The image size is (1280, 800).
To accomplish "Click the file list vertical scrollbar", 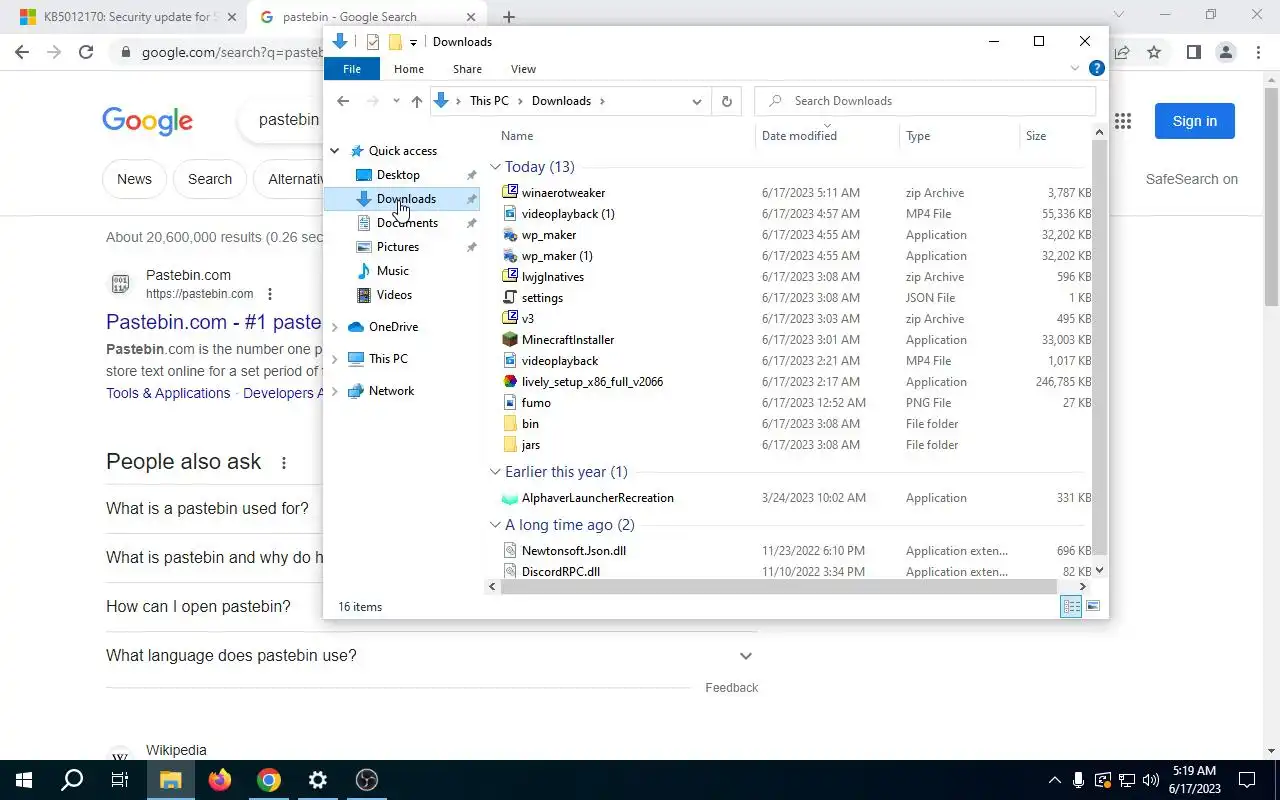I will tap(1099, 345).
